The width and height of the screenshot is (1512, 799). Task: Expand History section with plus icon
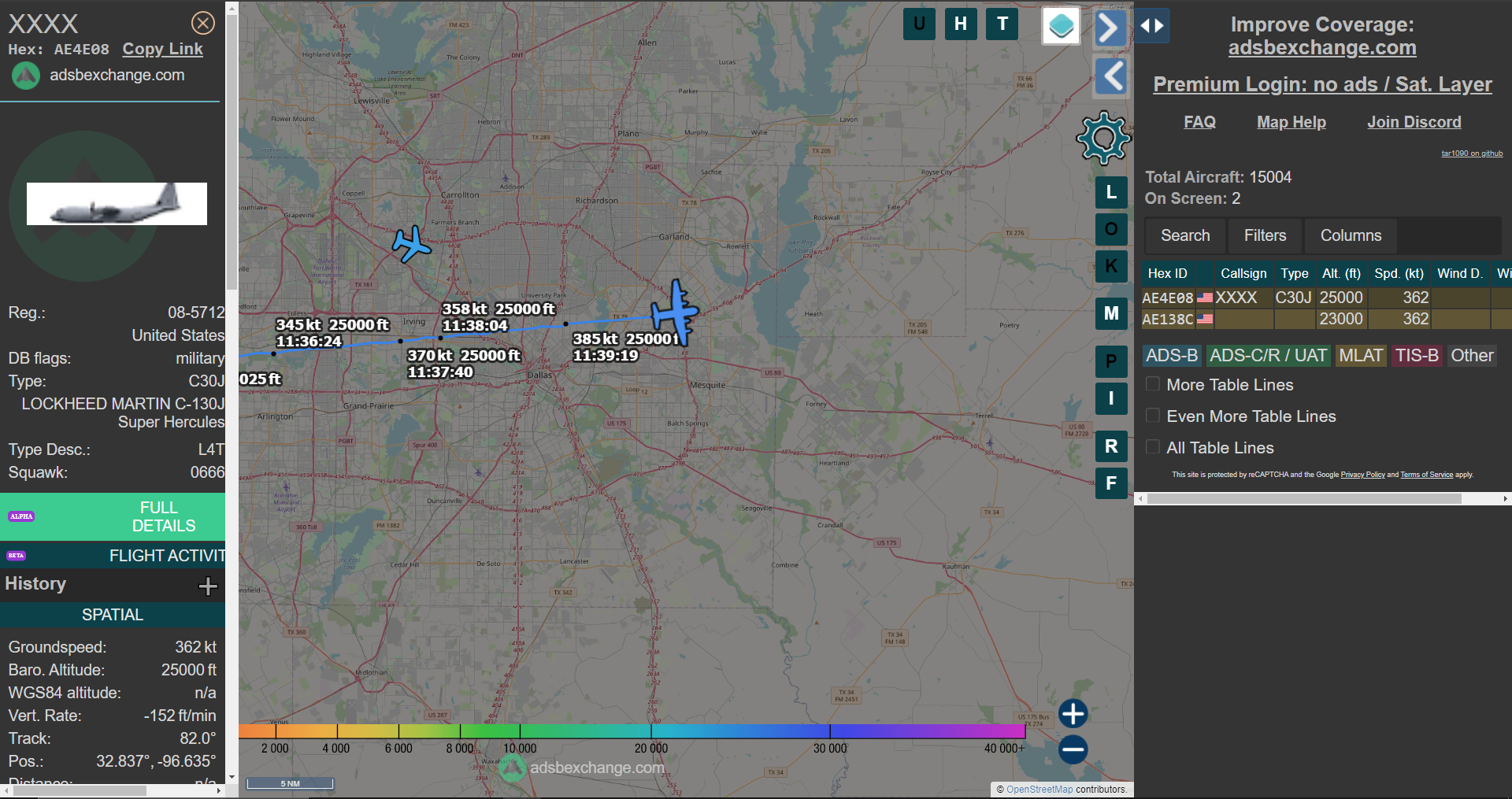click(208, 586)
